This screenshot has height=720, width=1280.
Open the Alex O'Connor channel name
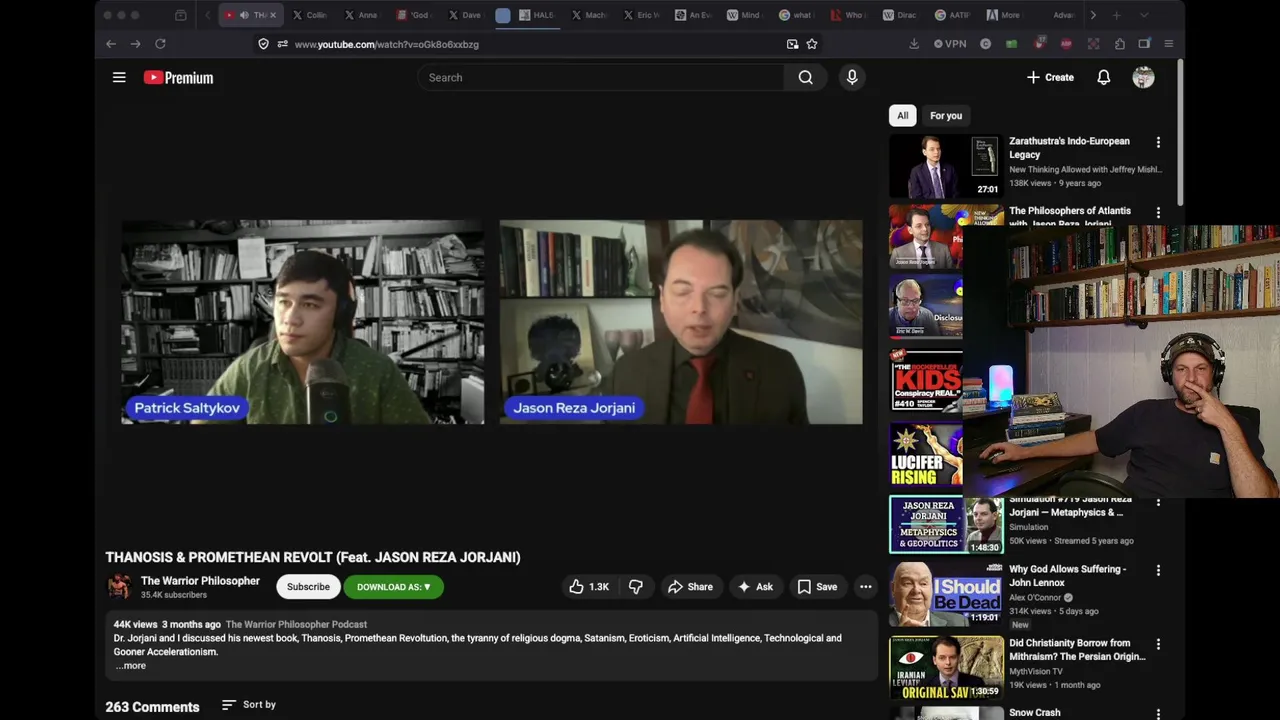[1034, 597]
